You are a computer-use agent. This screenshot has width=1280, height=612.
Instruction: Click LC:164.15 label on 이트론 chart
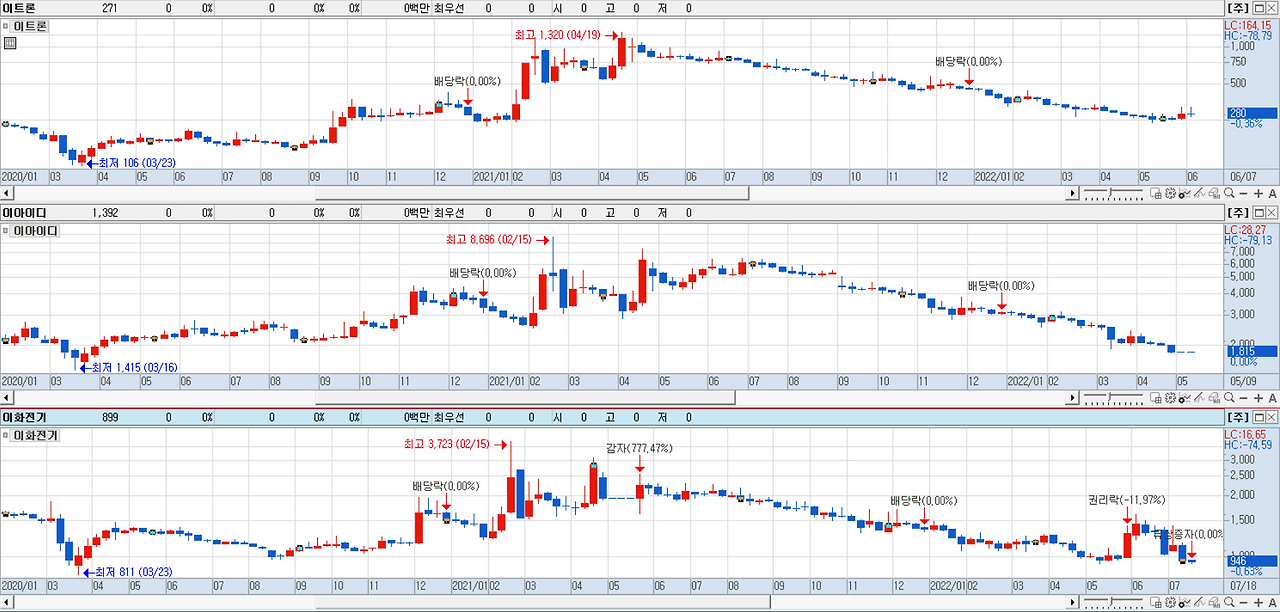point(1250,24)
